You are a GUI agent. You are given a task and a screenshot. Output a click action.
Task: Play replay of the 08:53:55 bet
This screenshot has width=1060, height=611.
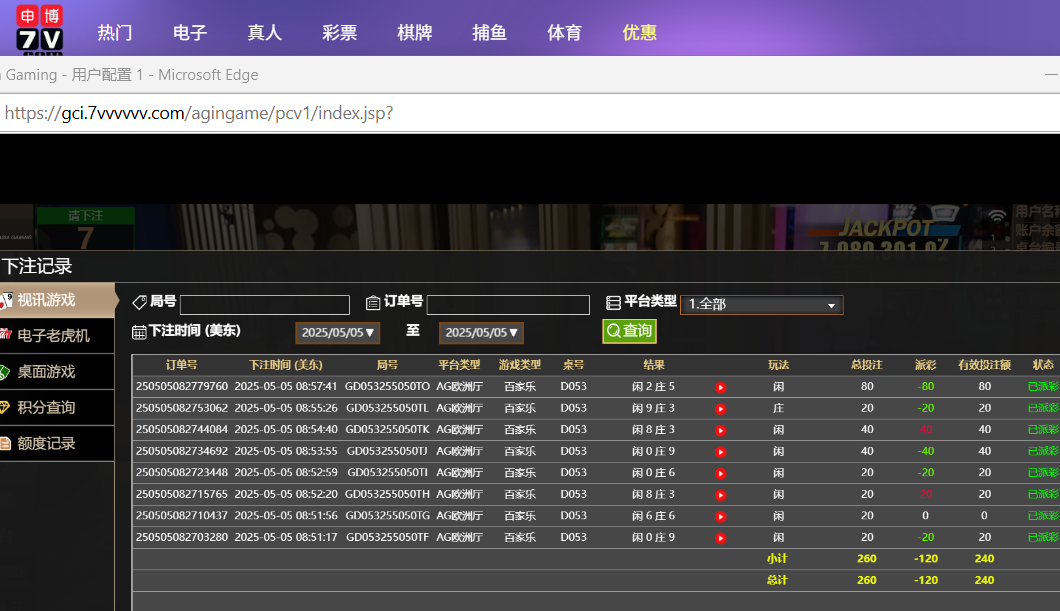(720, 451)
